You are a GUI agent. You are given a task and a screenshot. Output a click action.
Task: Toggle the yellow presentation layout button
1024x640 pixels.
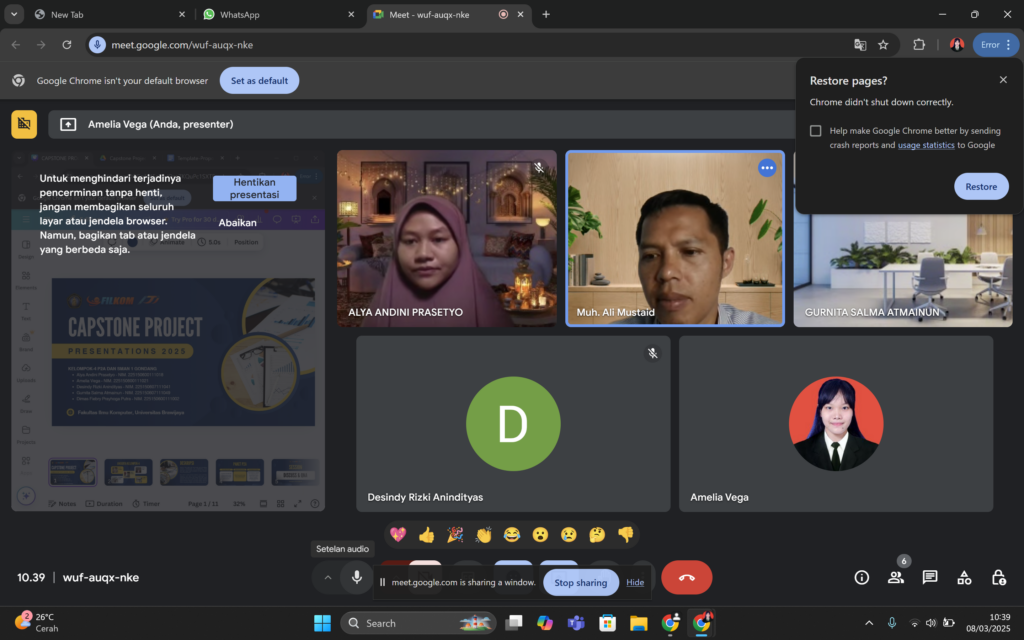point(24,124)
